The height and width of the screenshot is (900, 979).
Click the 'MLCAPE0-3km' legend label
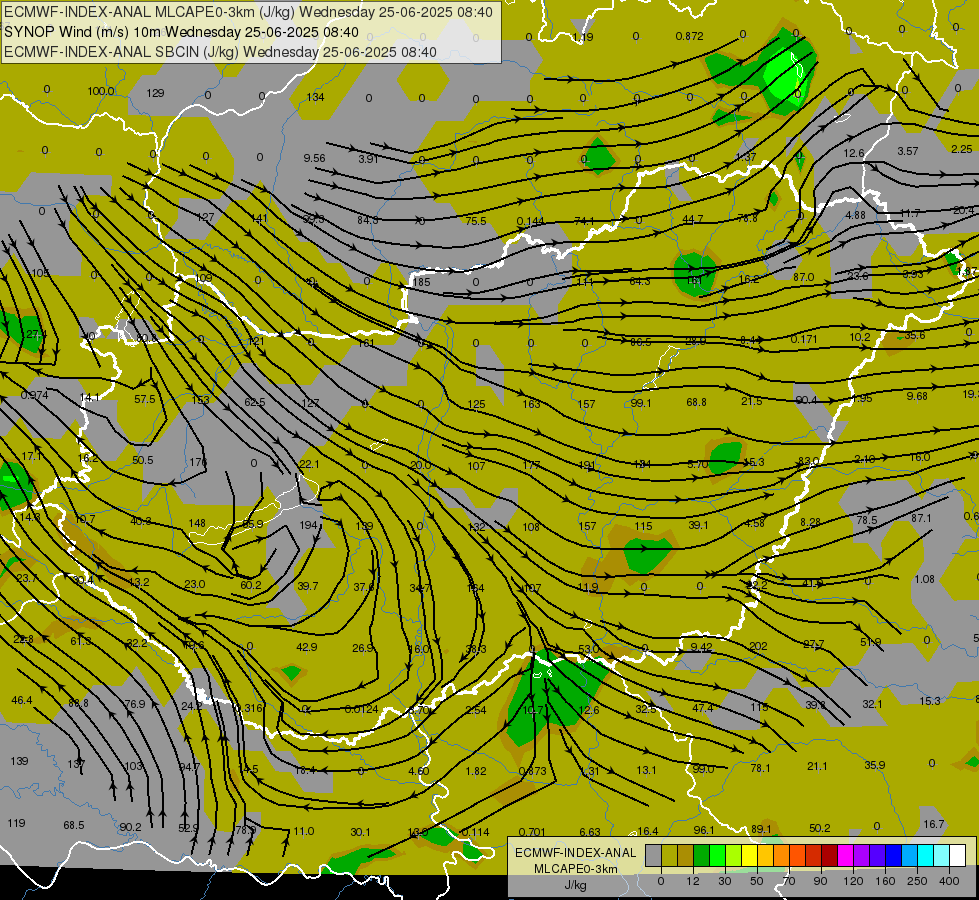point(576,869)
